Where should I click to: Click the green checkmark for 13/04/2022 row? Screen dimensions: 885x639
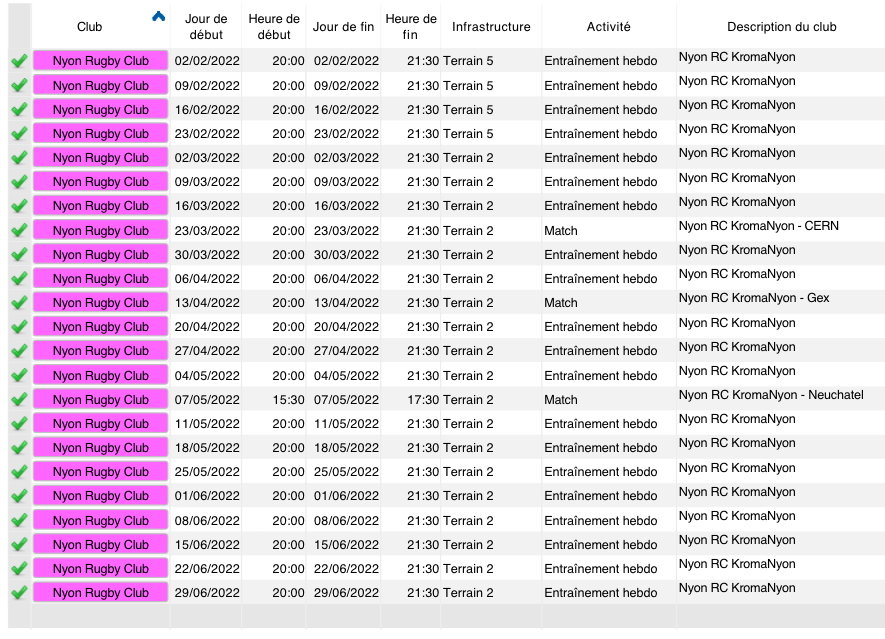[19, 303]
